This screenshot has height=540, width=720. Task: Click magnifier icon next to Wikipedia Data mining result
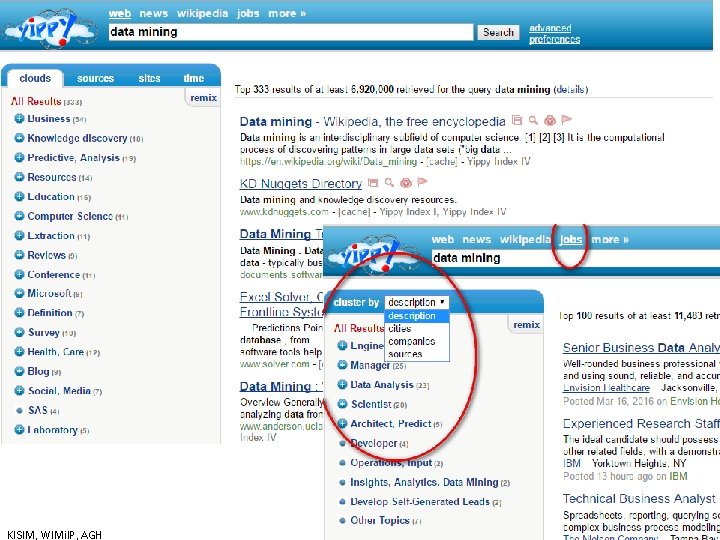pos(533,120)
